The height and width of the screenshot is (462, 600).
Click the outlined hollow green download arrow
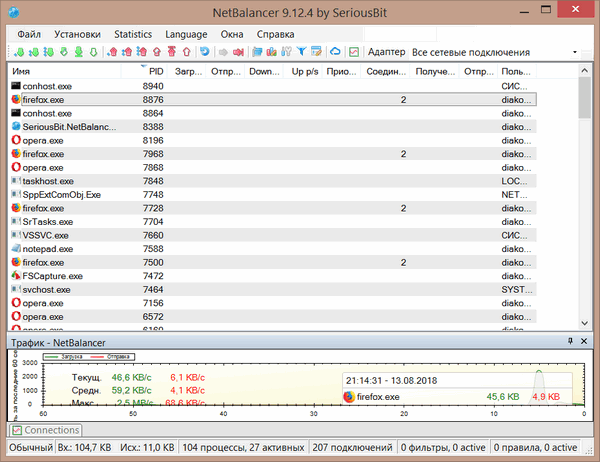click(x=93, y=52)
